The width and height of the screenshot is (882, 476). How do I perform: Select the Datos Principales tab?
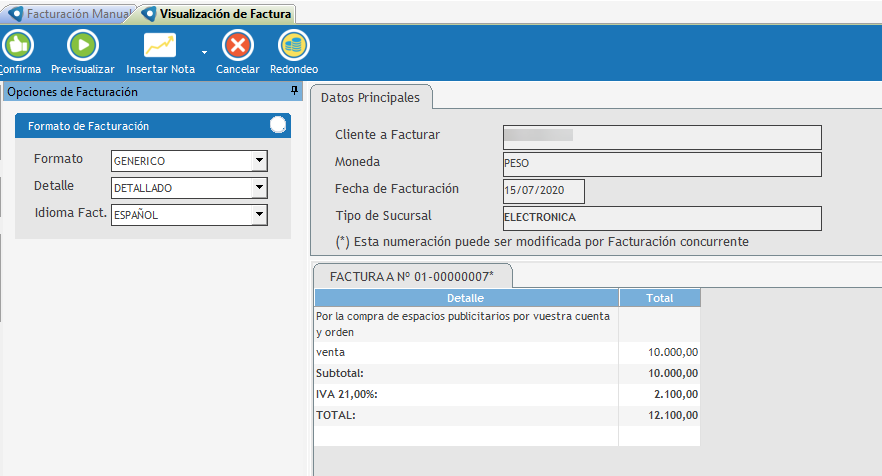click(370, 97)
